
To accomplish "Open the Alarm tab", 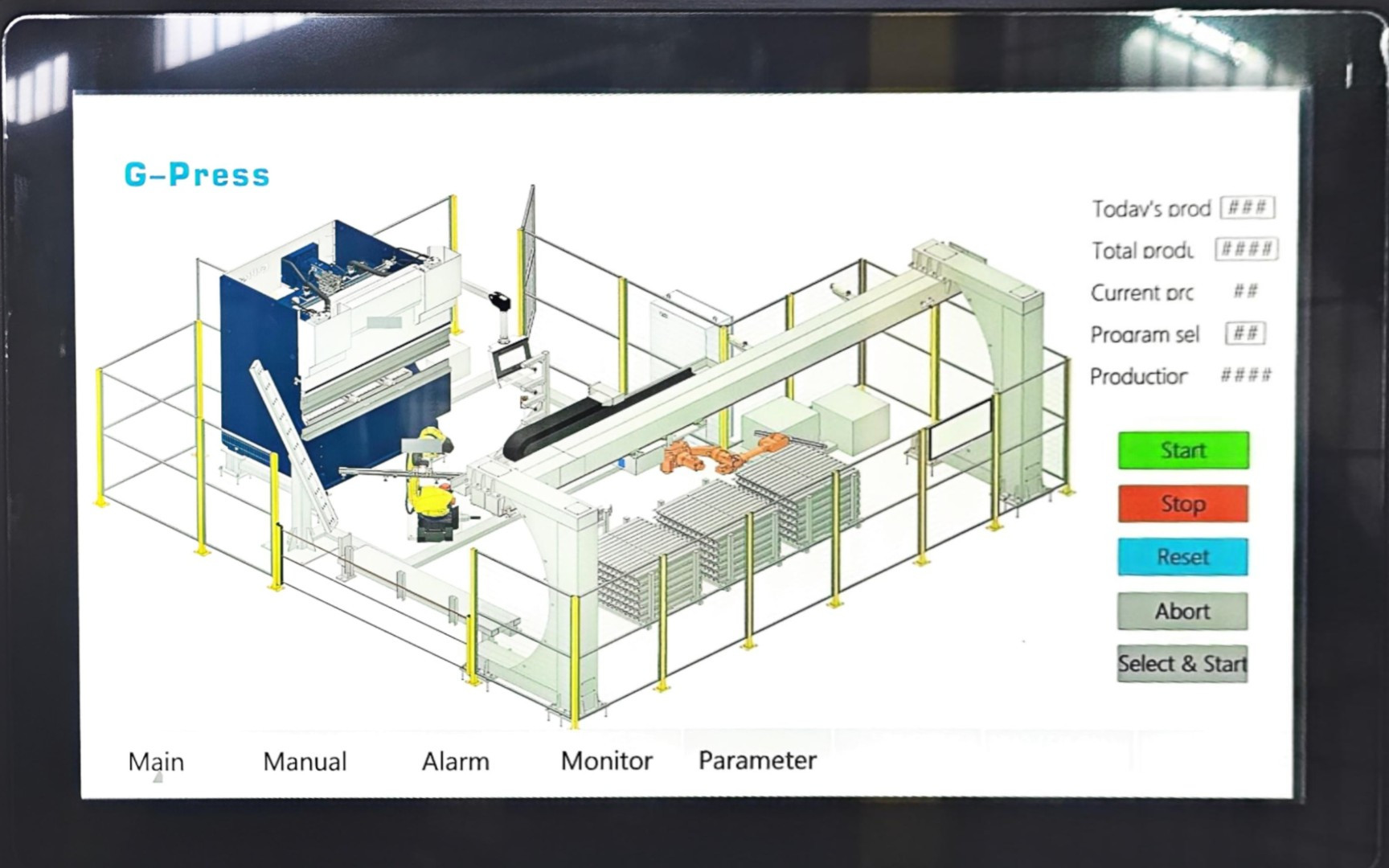I will click(x=455, y=761).
